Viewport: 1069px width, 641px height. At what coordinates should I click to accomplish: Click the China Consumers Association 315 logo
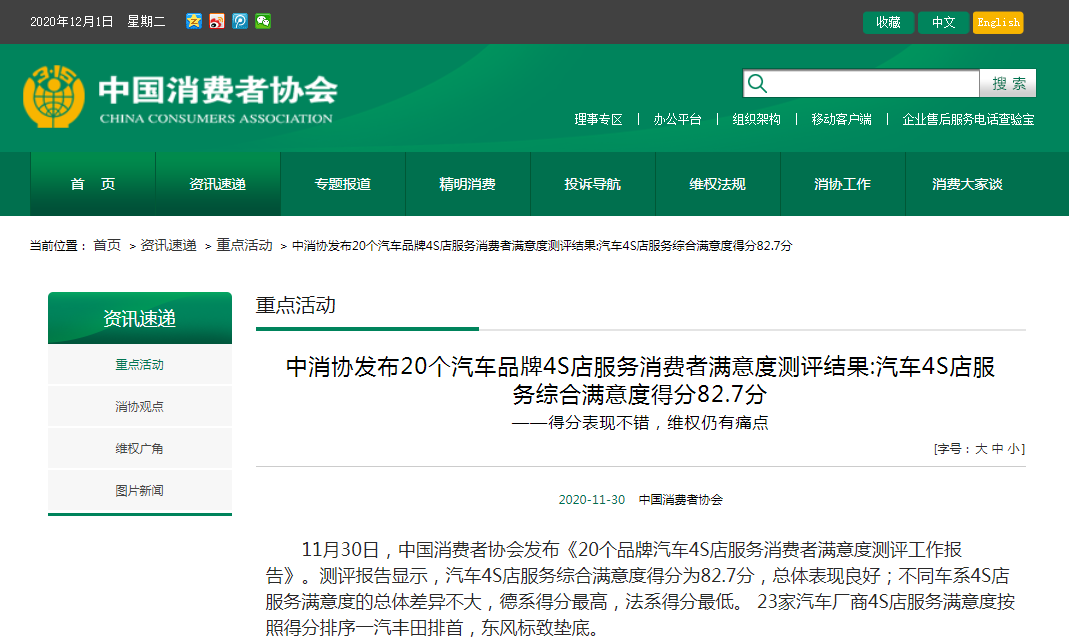54,97
